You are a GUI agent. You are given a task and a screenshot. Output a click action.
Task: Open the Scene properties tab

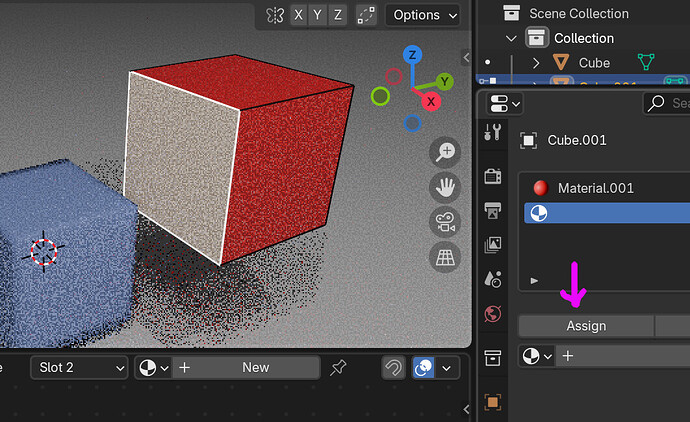click(492, 279)
